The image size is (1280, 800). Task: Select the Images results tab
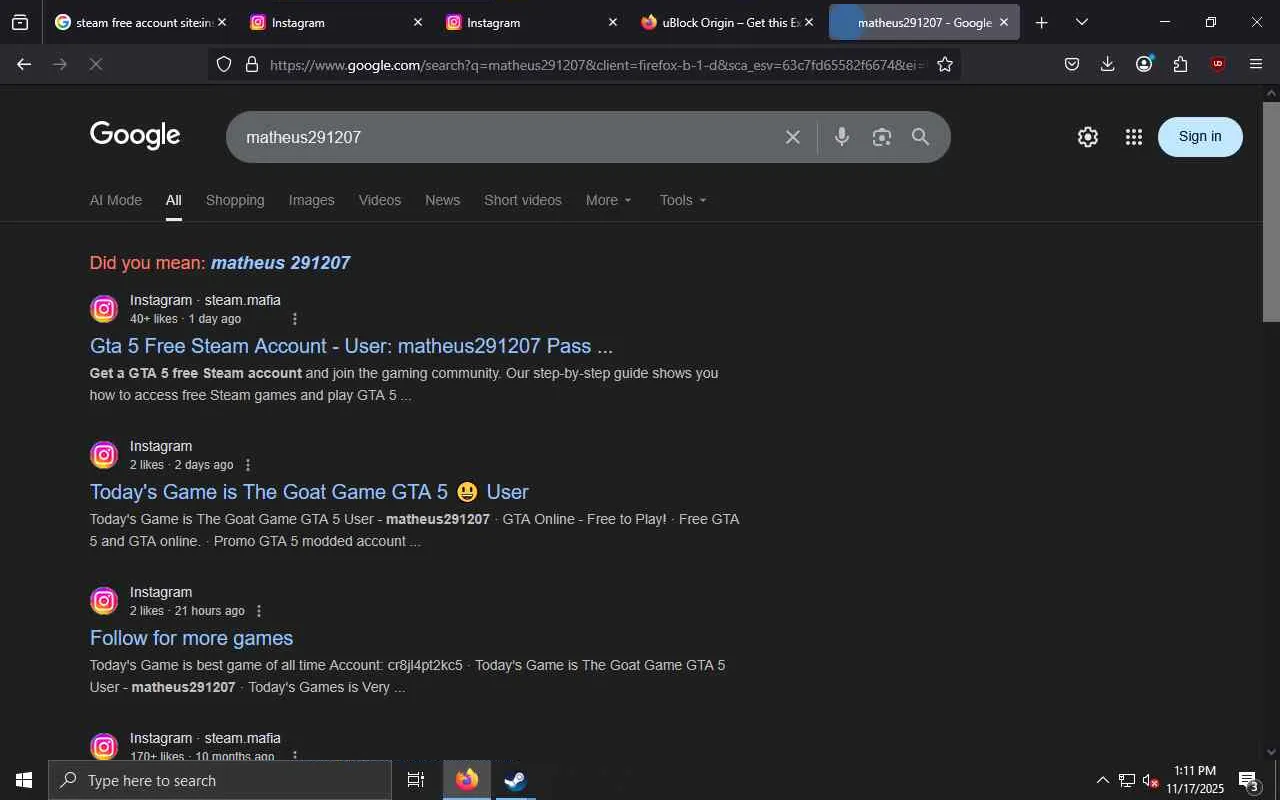click(312, 200)
